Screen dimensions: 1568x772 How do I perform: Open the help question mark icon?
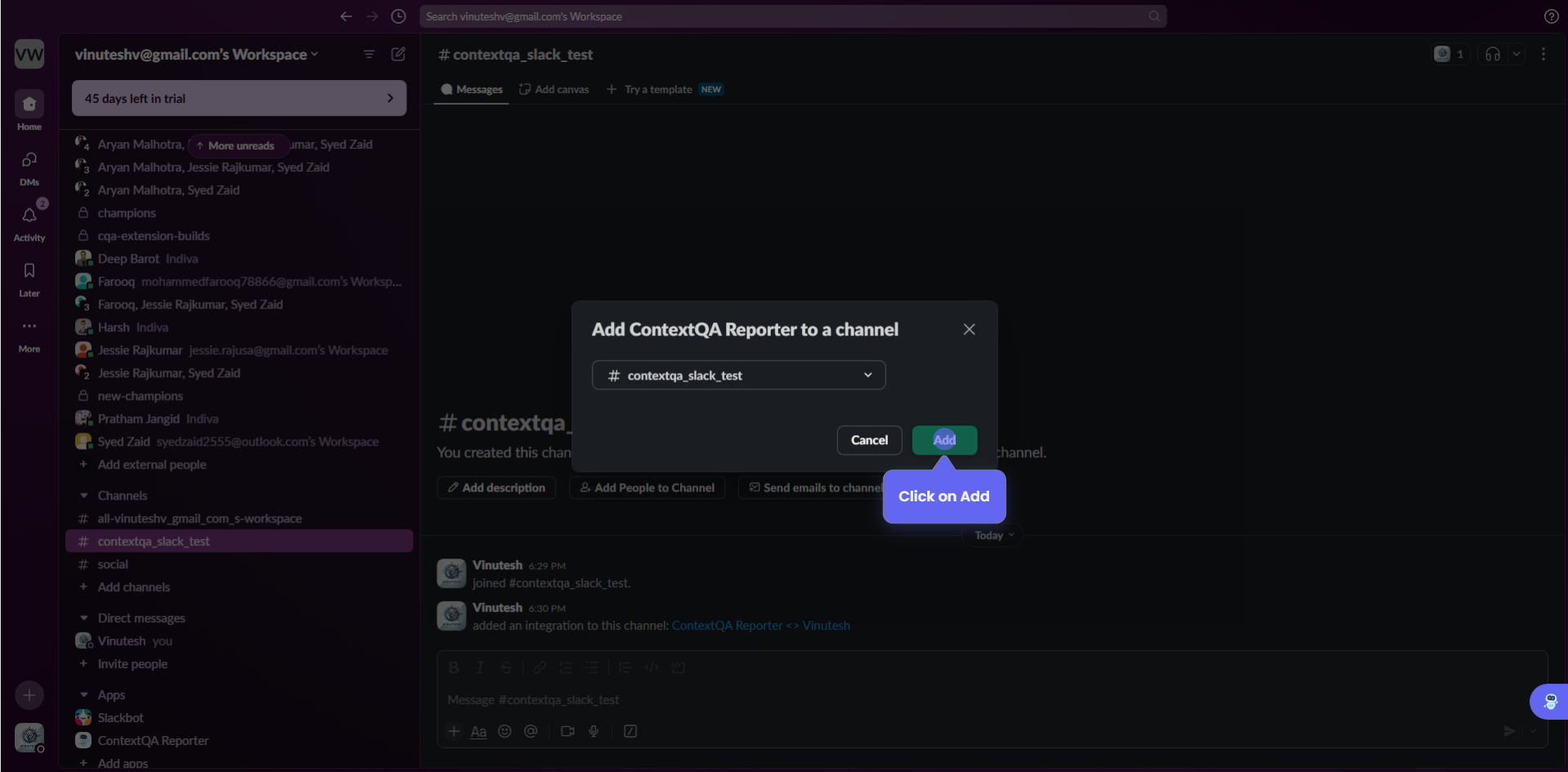pyautogui.click(x=1551, y=16)
